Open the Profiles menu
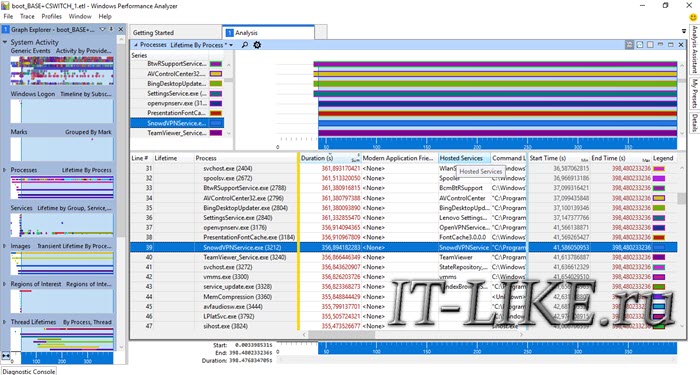This screenshot has height=375, width=700. pos(52,16)
